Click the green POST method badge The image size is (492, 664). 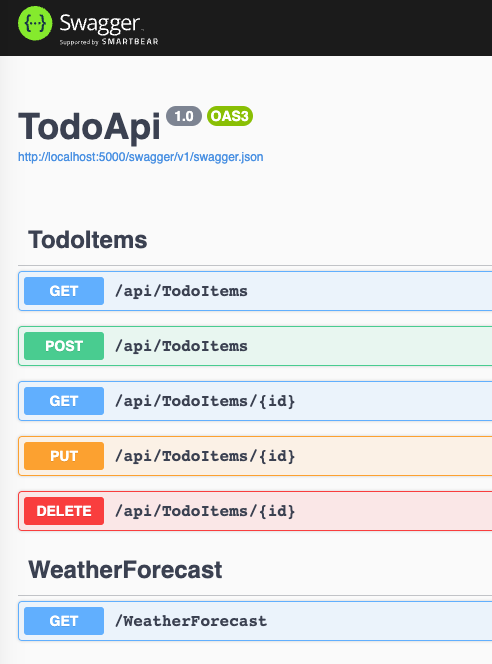click(64, 346)
